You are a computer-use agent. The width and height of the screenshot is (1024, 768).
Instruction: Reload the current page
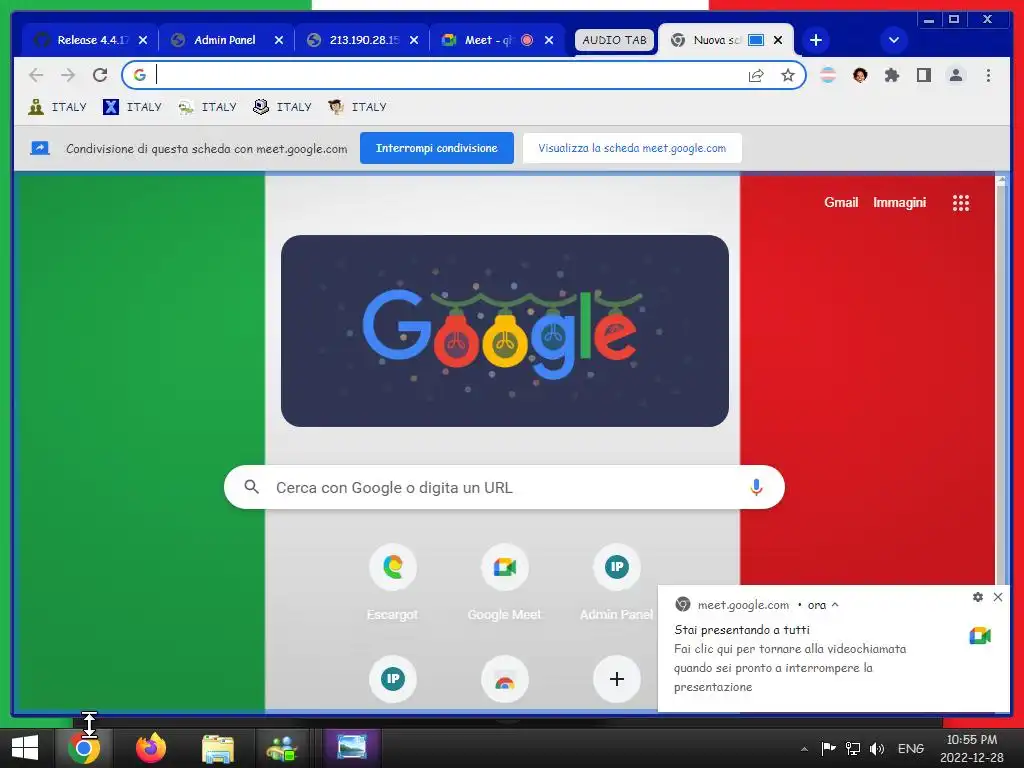pyautogui.click(x=100, y=75)
